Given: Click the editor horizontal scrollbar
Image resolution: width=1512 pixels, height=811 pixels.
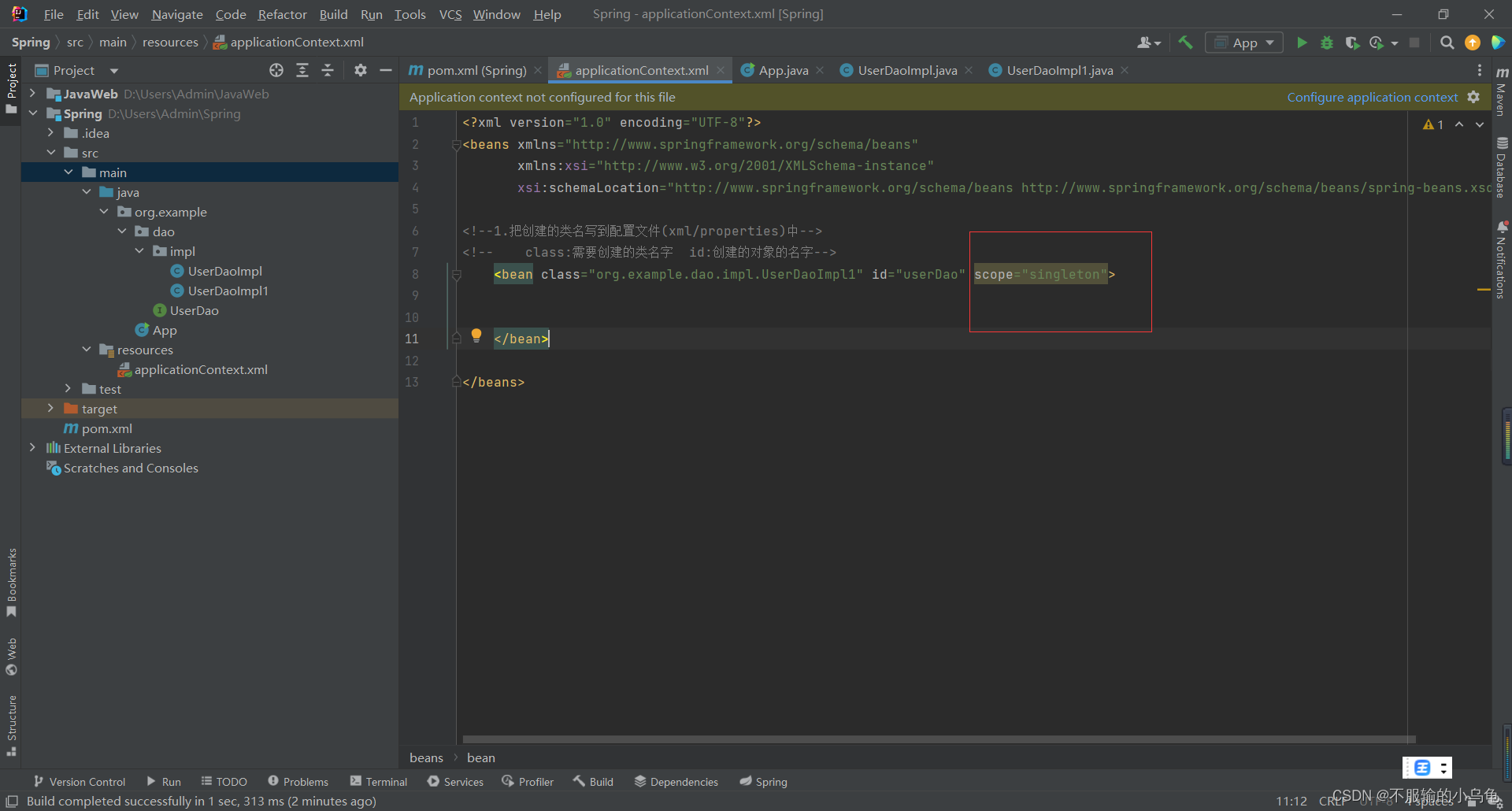Looking at the screenshot, I should (939, 739).
